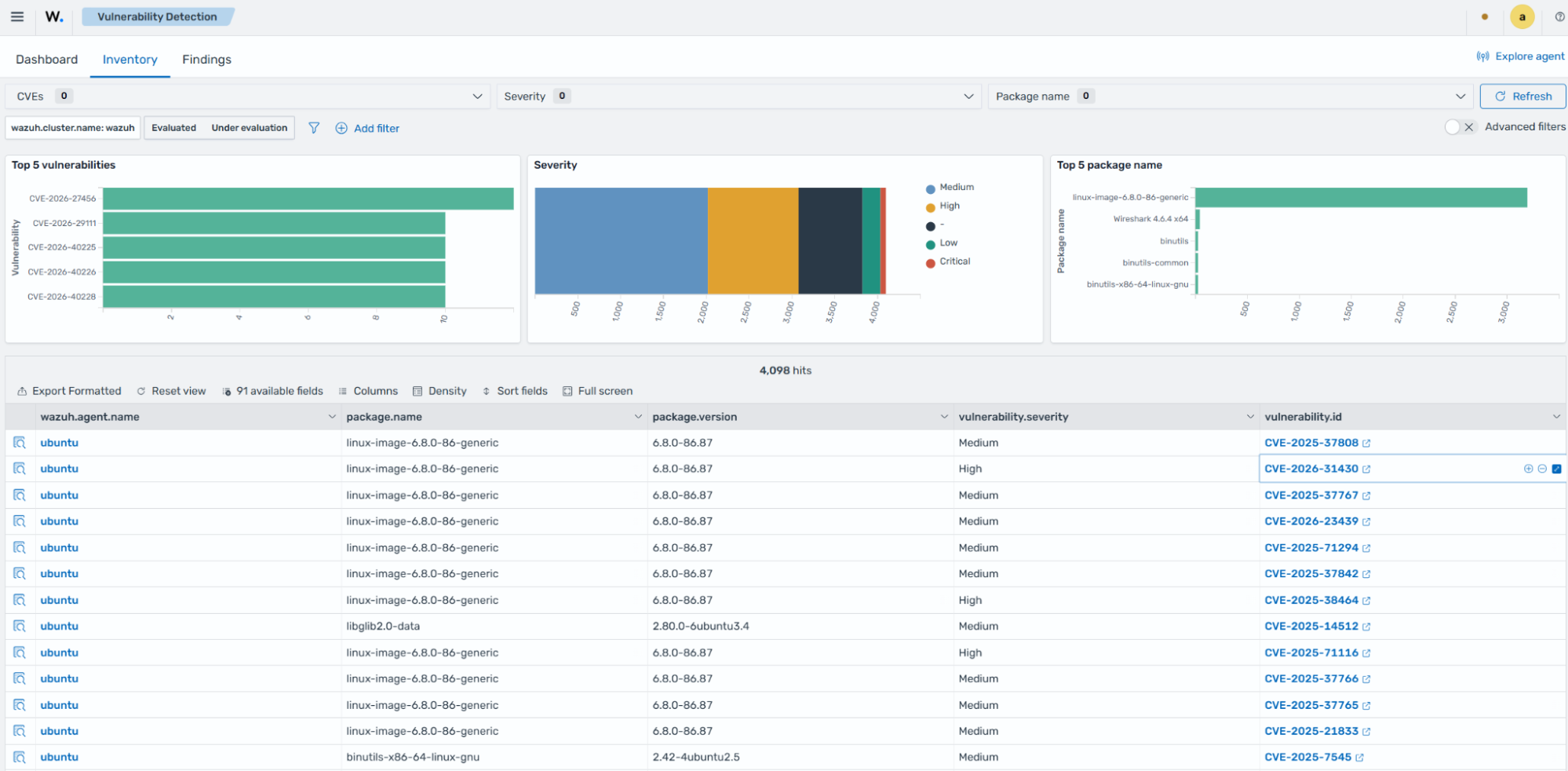The width and height of the screenshot is (1568, 771).
Task: Open Sort fields options
Action: [x=515, y=391]
